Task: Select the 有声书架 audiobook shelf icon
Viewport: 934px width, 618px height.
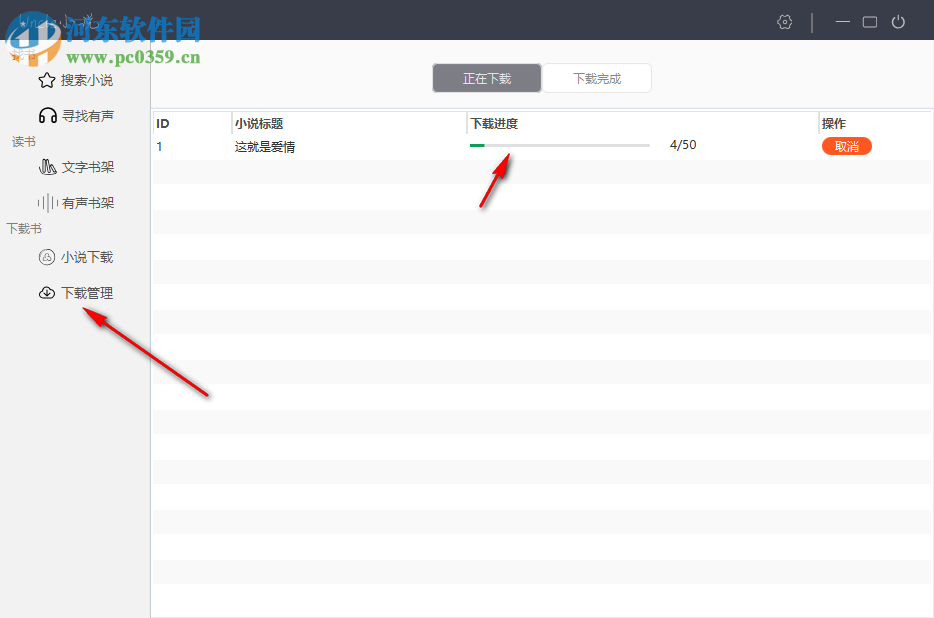Action: click(48, 203)
